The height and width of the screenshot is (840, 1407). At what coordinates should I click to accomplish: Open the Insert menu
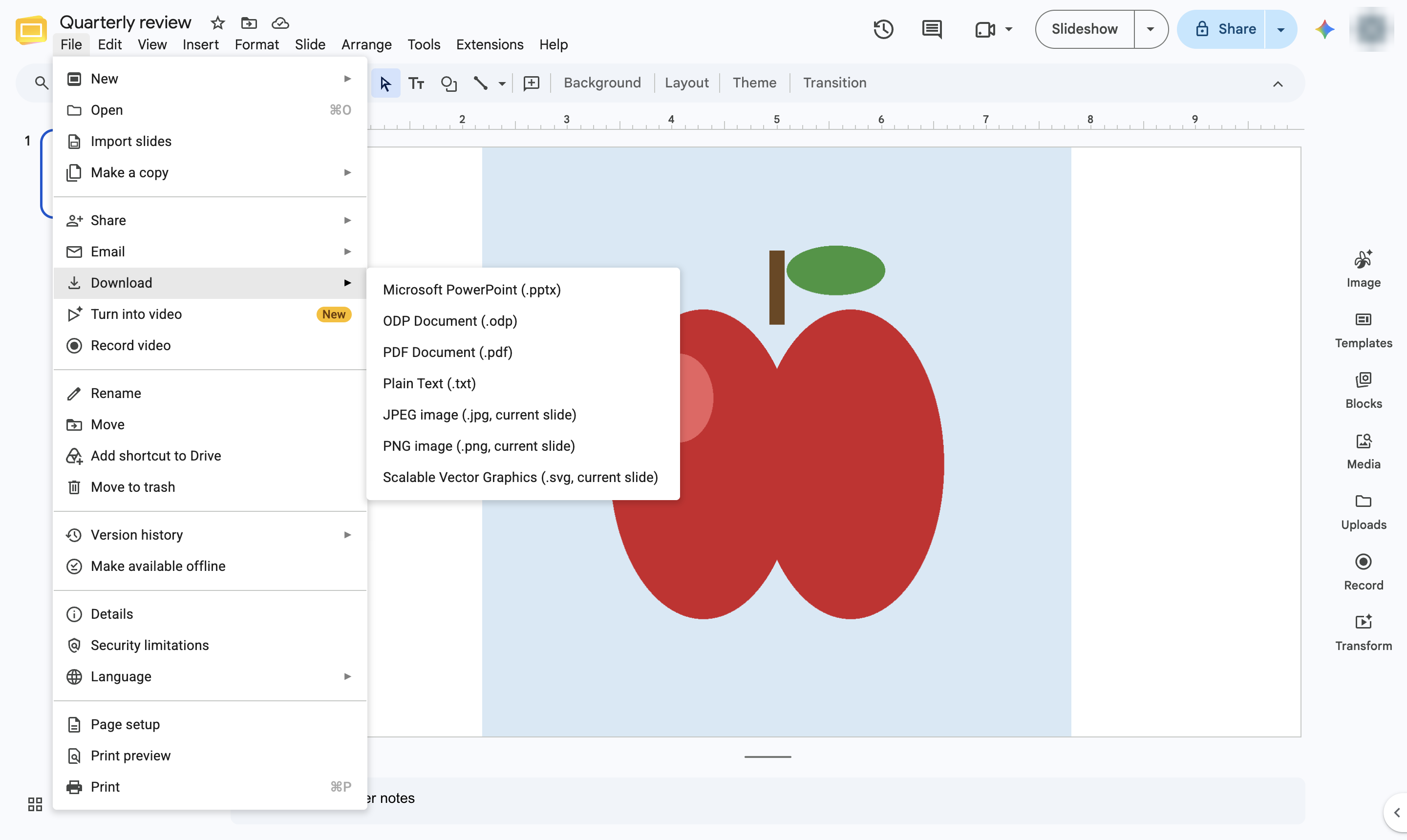[200, 44]
